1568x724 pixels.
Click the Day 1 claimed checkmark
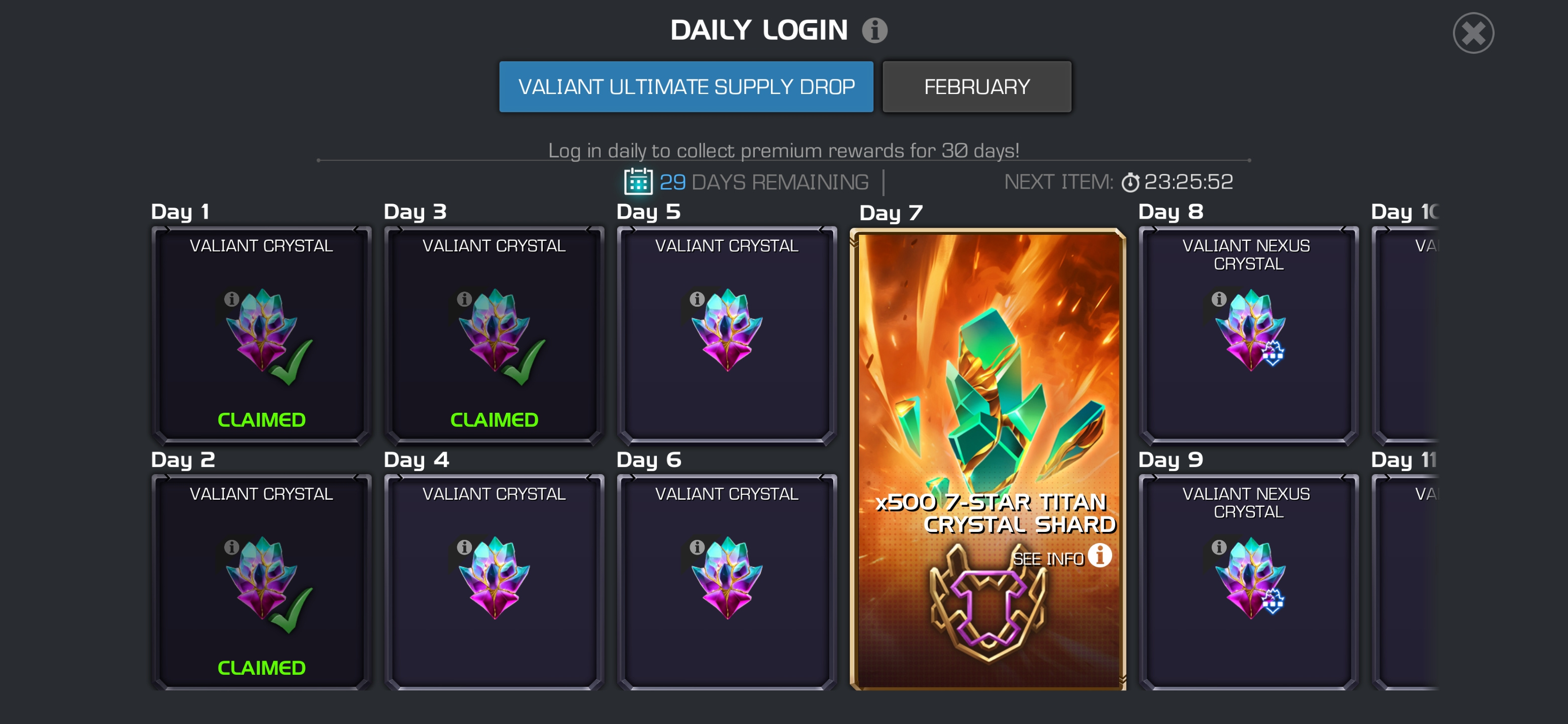[291, 363]
